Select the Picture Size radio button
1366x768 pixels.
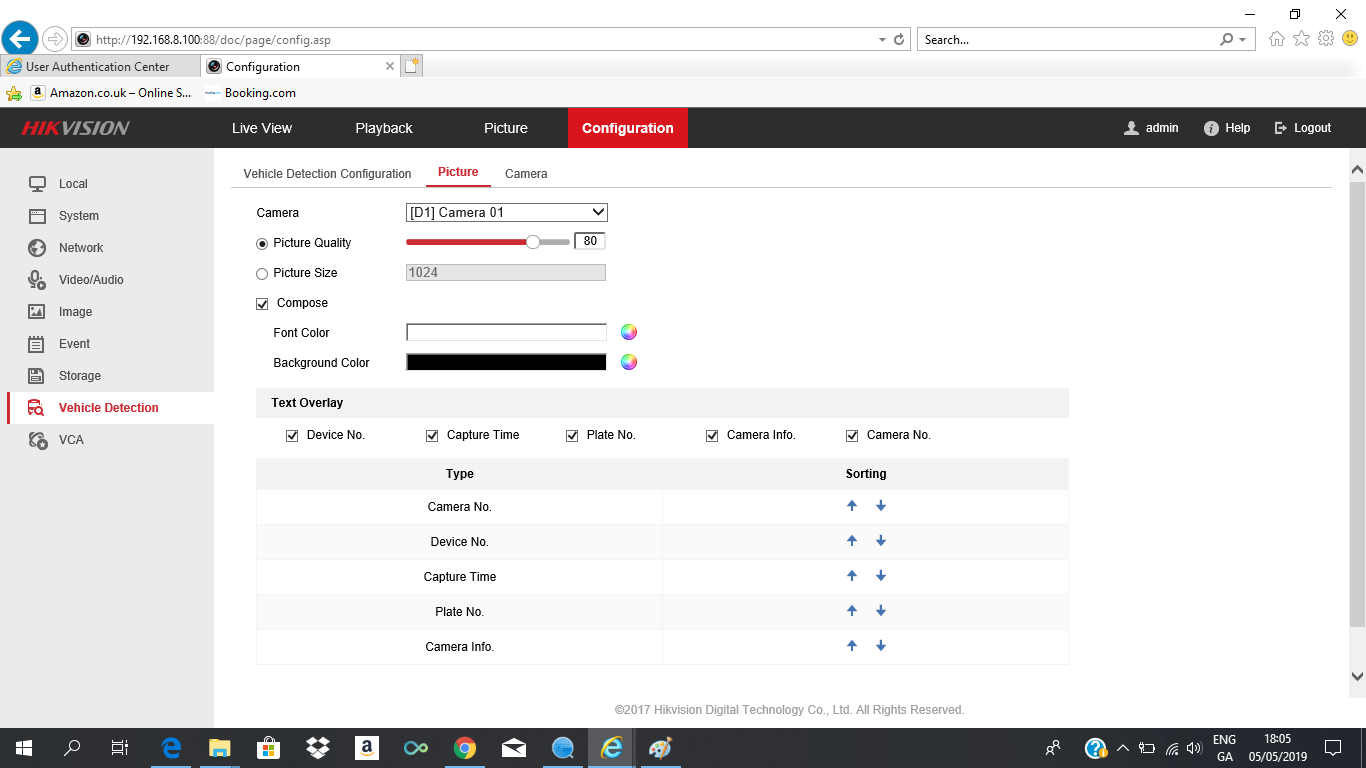(x=262, y=273)
